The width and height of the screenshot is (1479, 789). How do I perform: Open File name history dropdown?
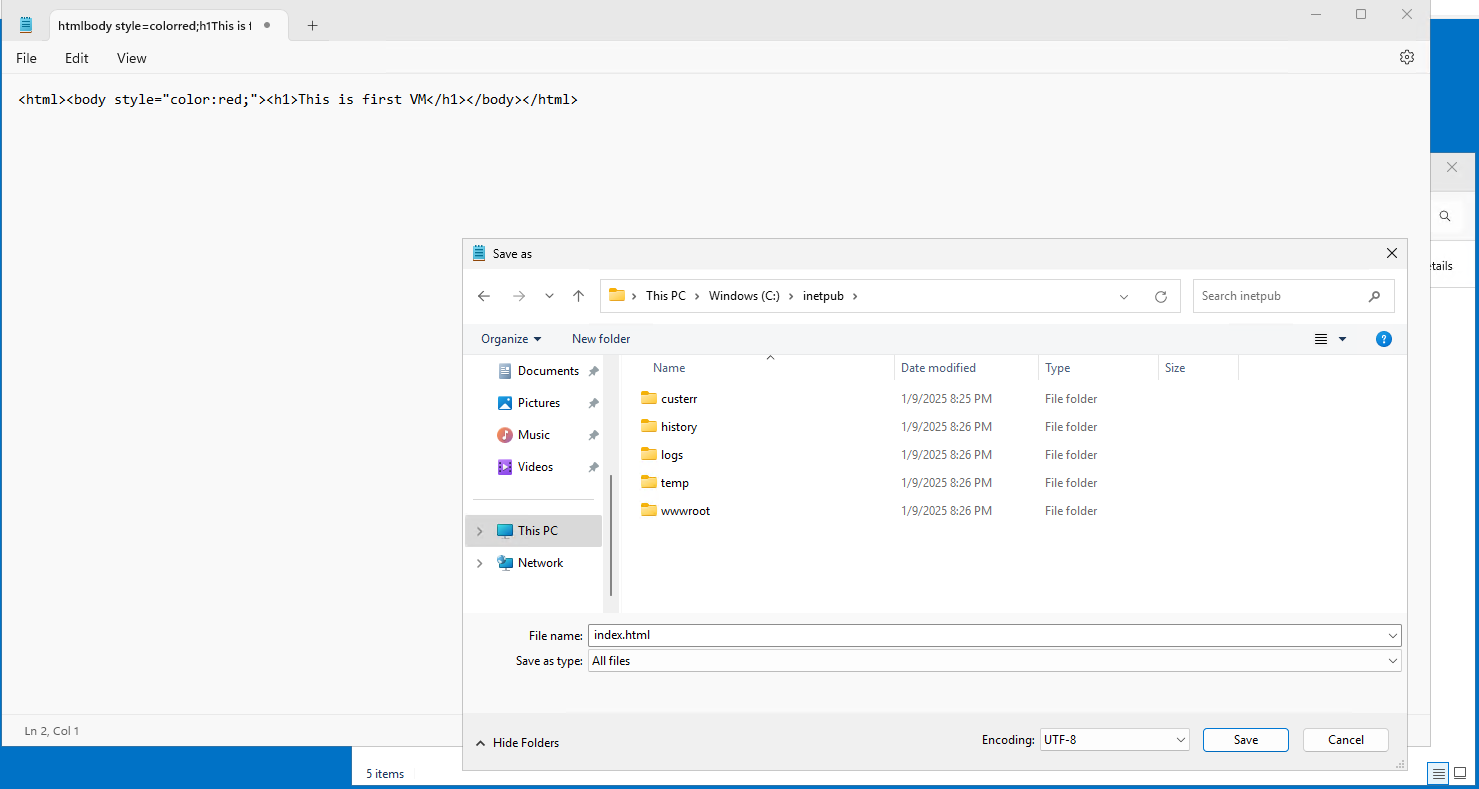coord(1393,635)
